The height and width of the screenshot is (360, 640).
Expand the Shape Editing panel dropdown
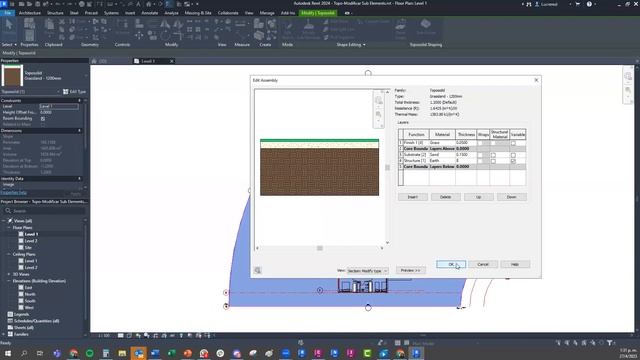pos(351,44)
